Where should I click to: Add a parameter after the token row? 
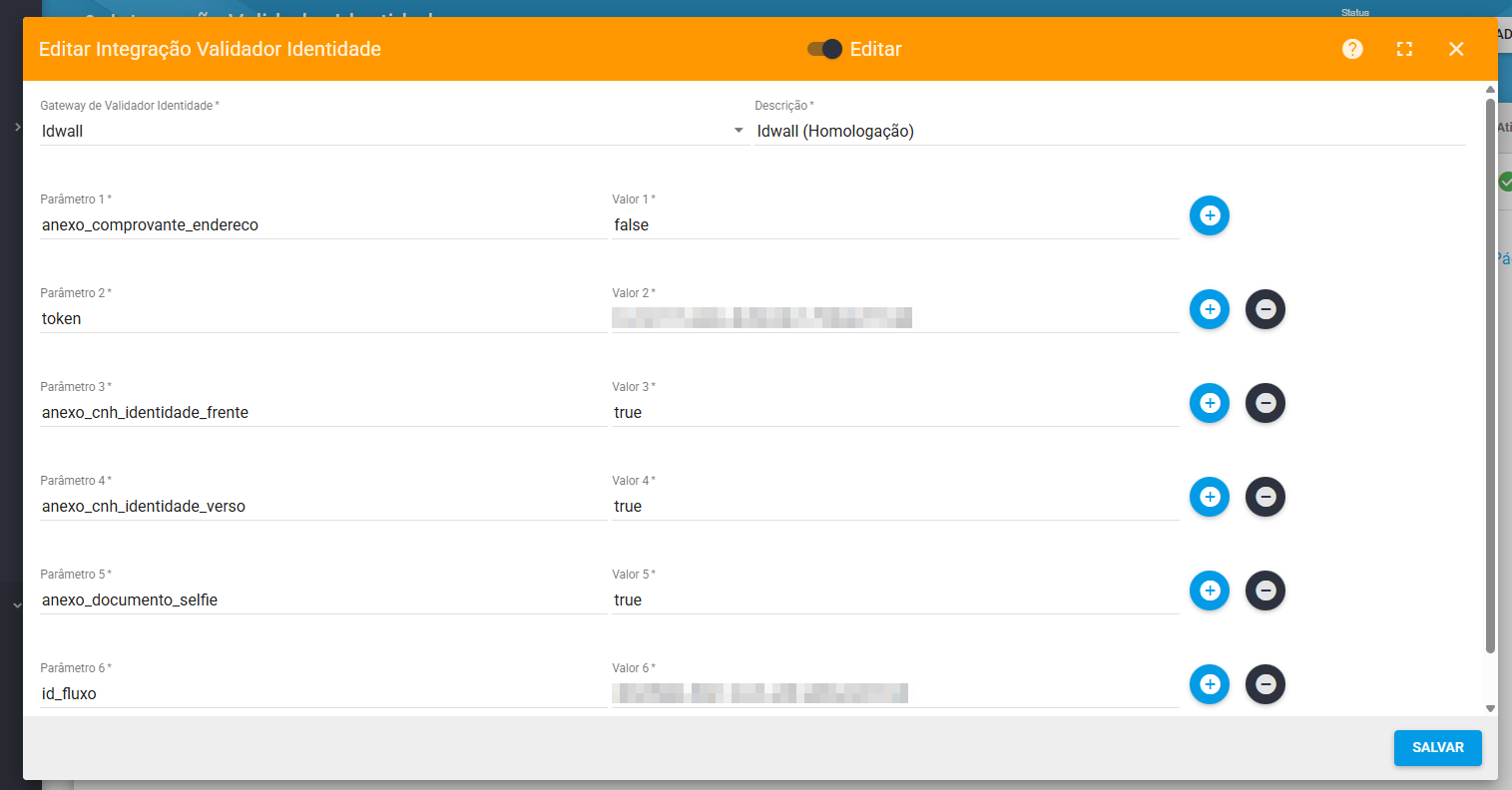click(x=1210, y=309)
